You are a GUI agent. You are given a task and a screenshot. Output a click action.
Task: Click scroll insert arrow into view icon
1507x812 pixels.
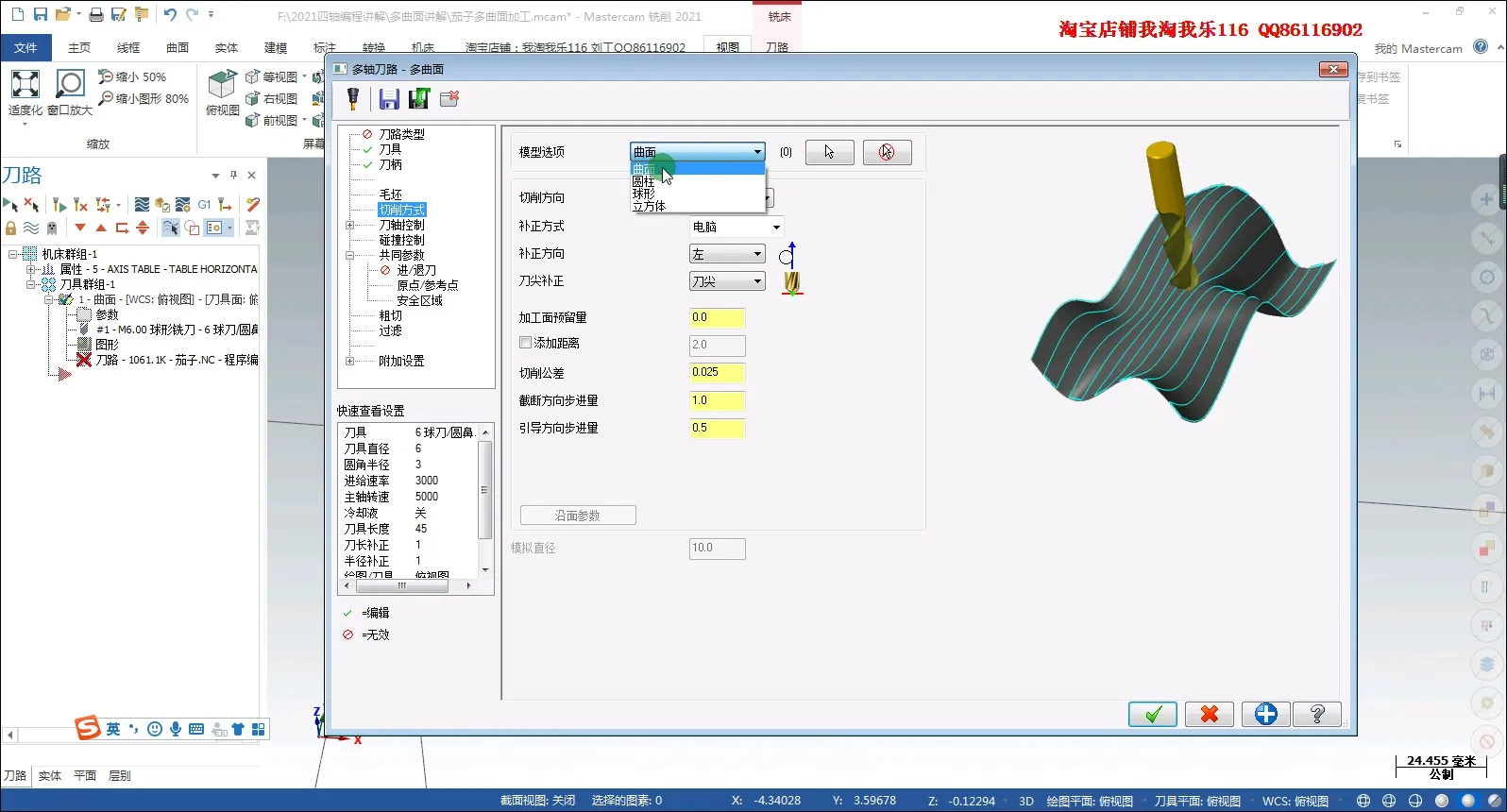[143, 228]
